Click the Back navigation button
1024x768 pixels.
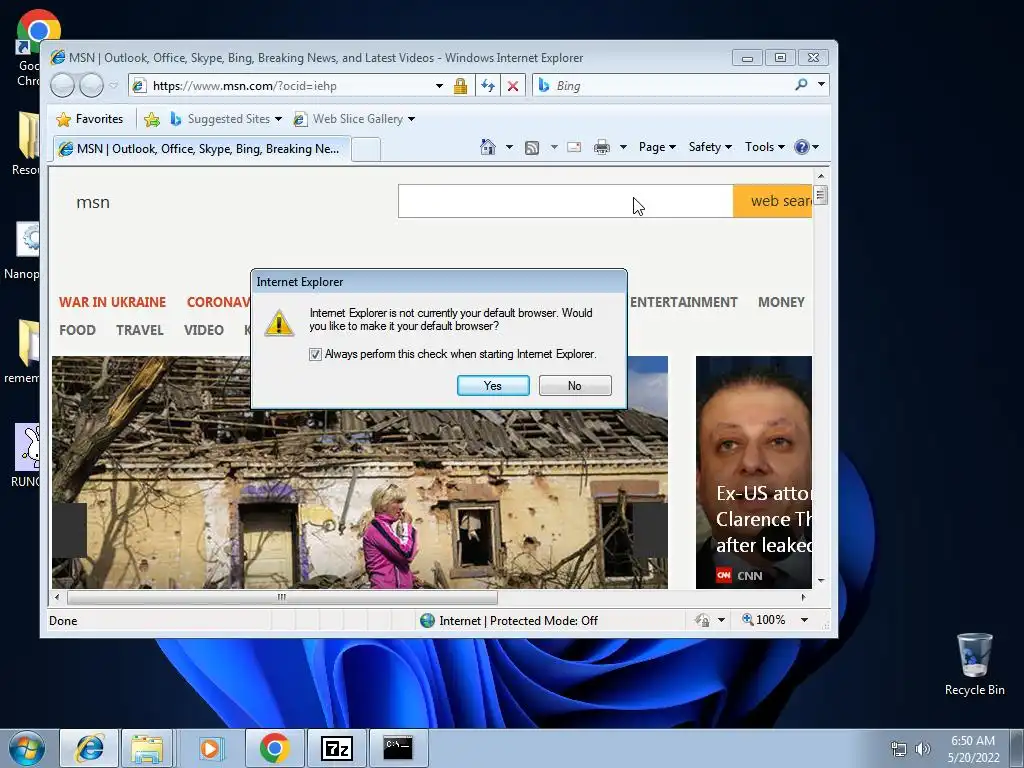(63, 85)
